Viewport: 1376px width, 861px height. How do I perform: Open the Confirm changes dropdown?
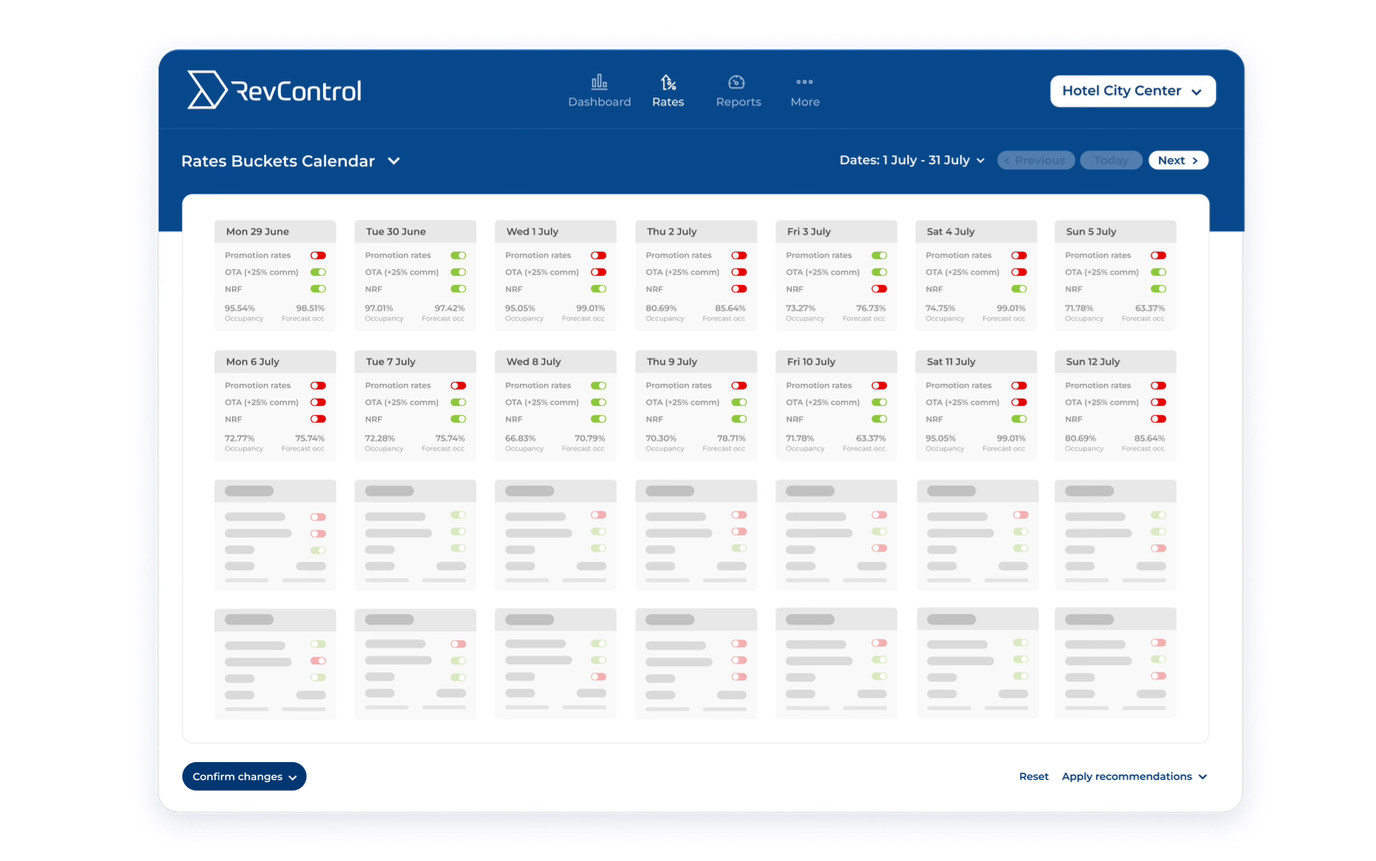(x=244, y=777)
